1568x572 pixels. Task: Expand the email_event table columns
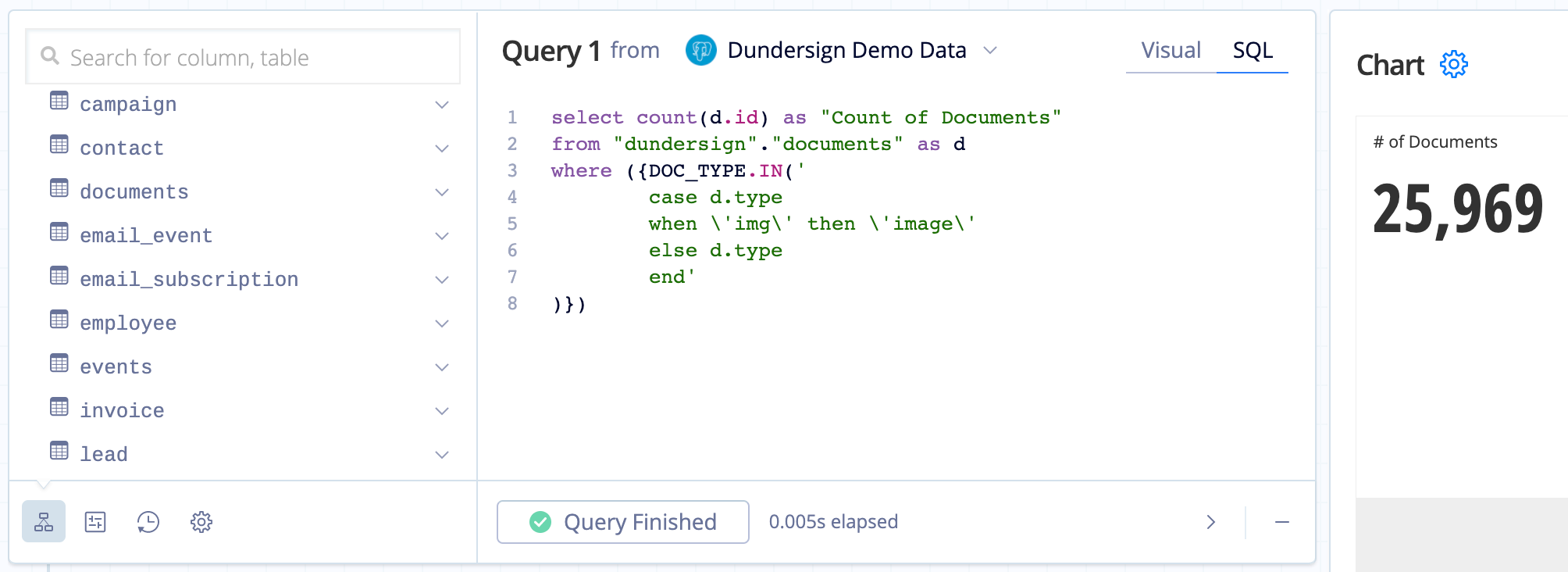point(442,236)
